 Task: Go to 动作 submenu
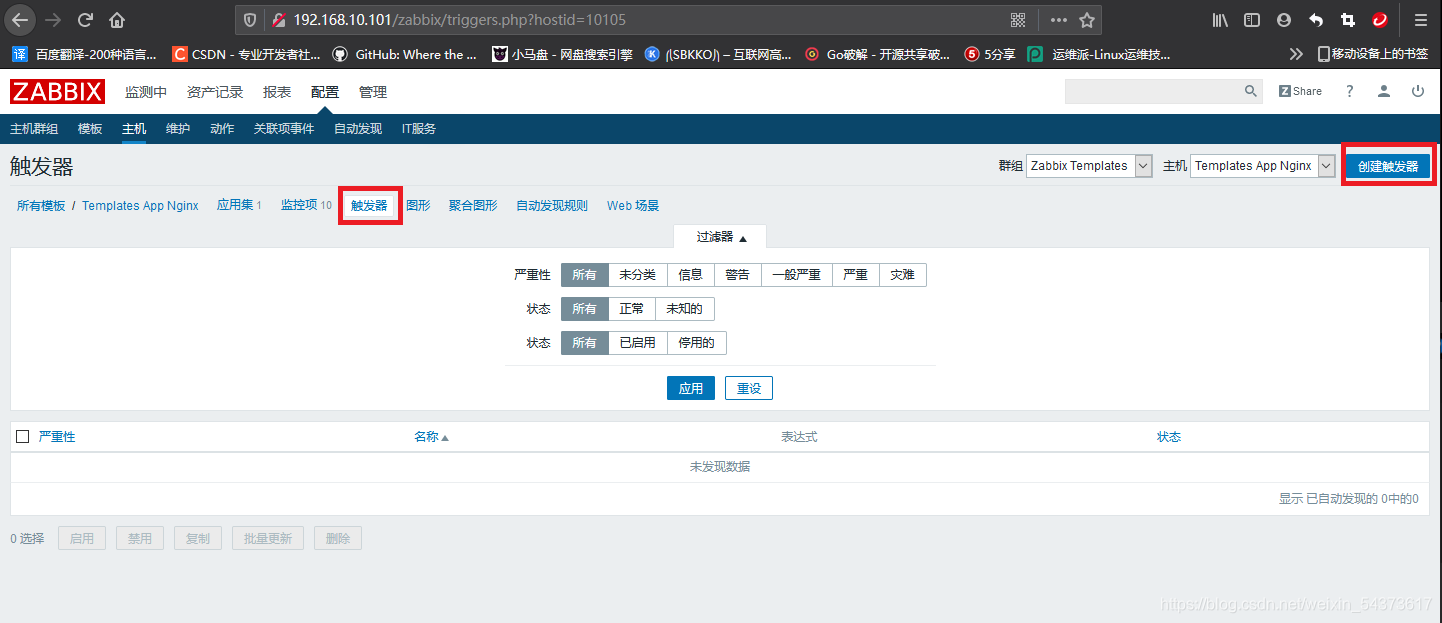222,129
